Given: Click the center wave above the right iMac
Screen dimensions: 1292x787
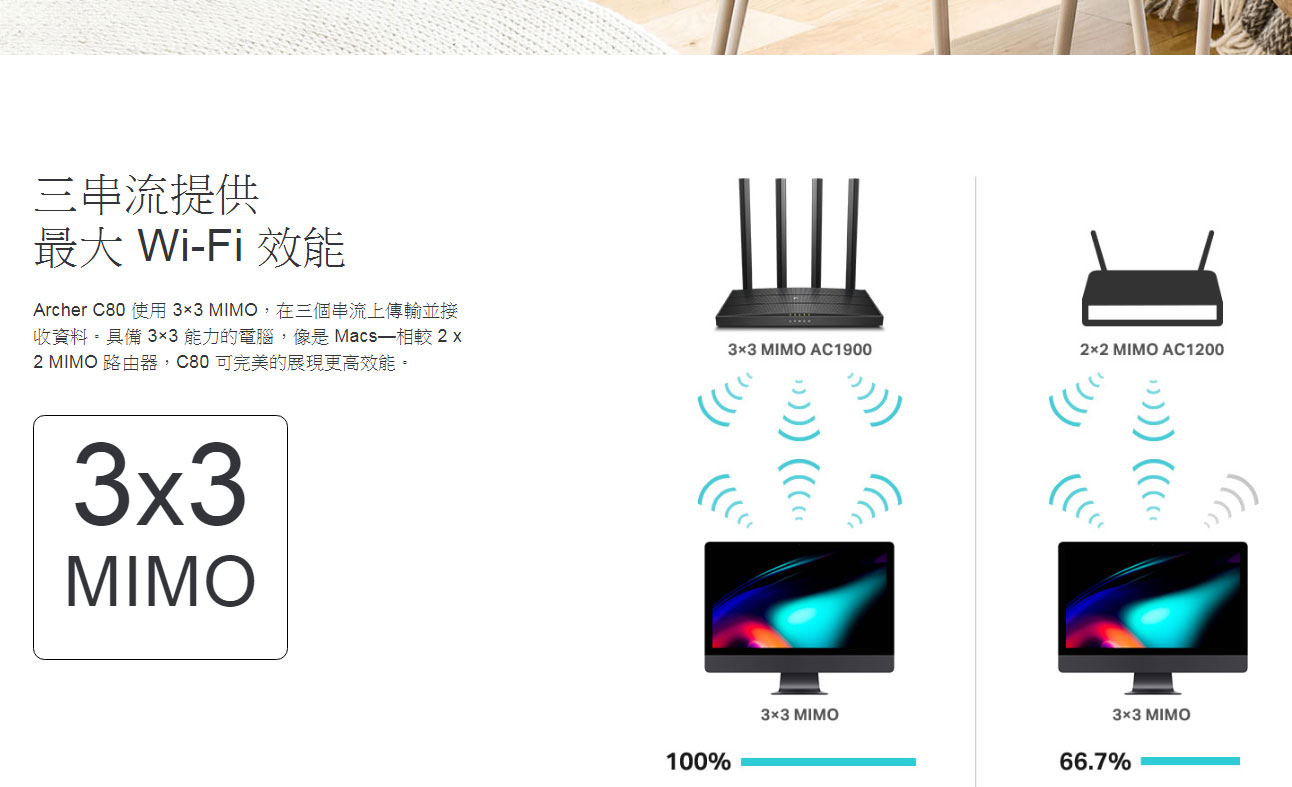Looking at the screenshot, I should (1152, 490).
